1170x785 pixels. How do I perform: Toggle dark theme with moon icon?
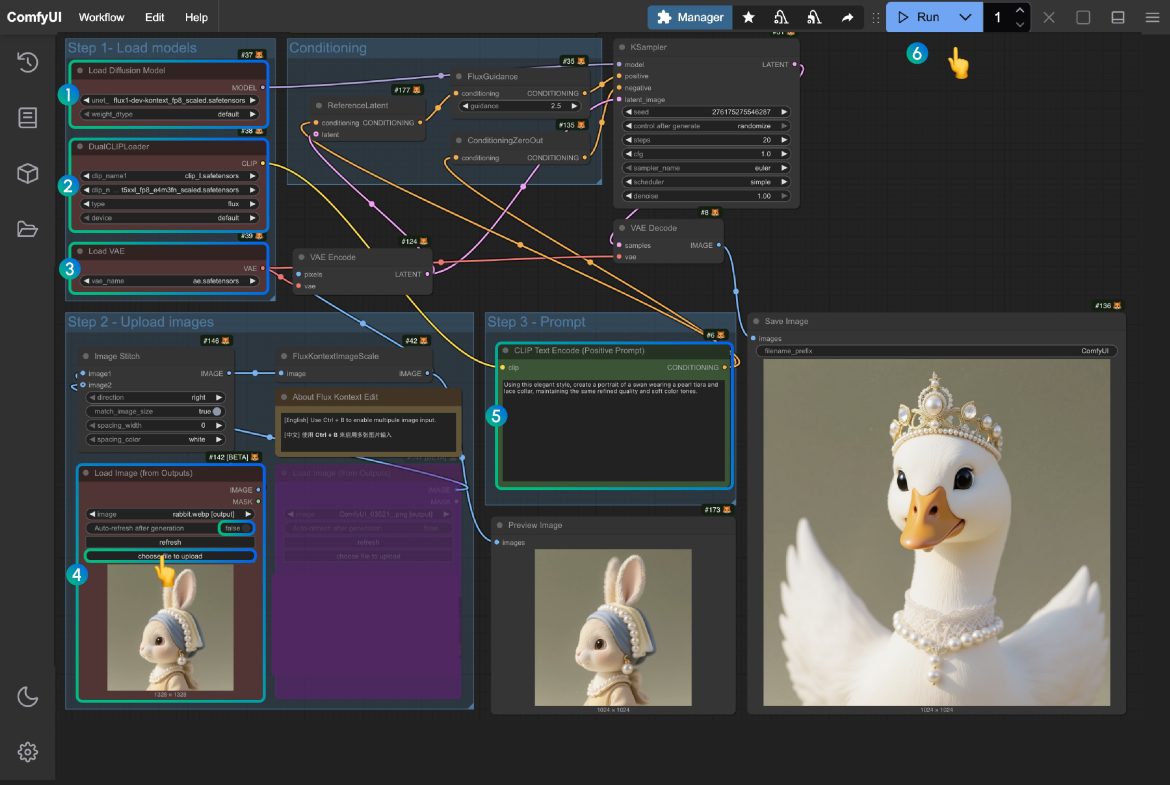(27, 697)
